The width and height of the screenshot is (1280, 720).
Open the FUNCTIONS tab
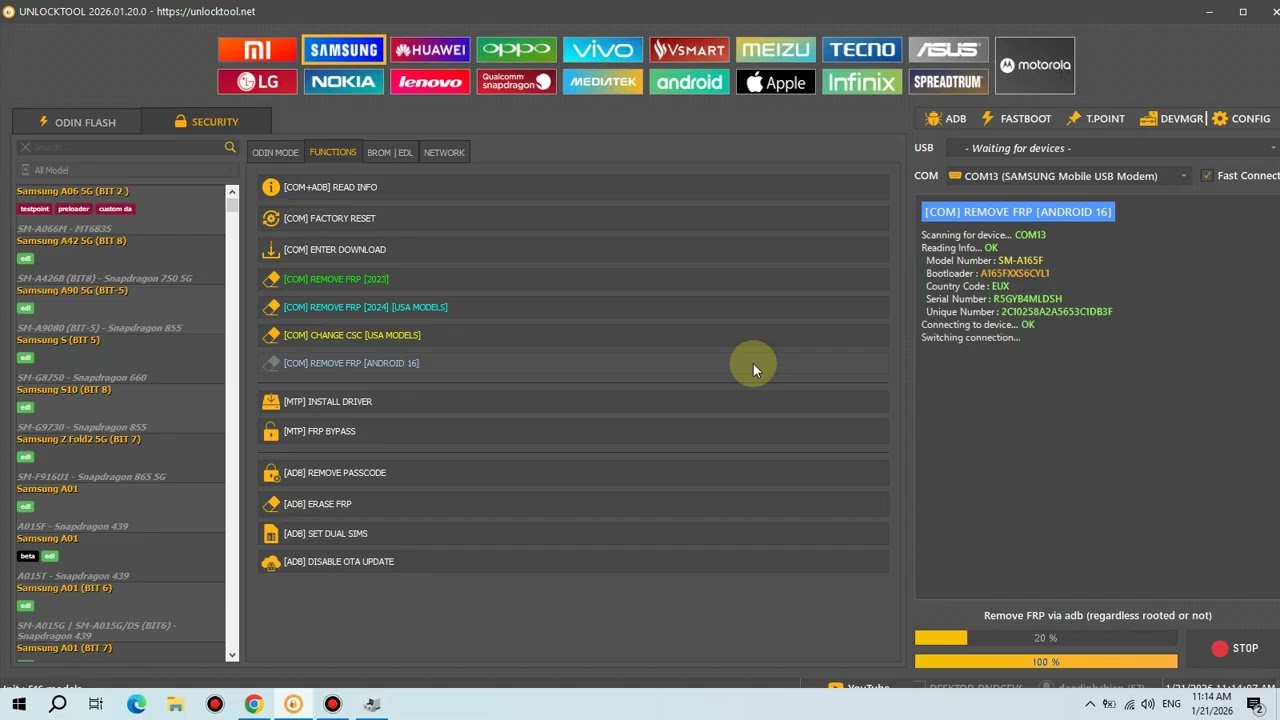(x=333, y=153)
